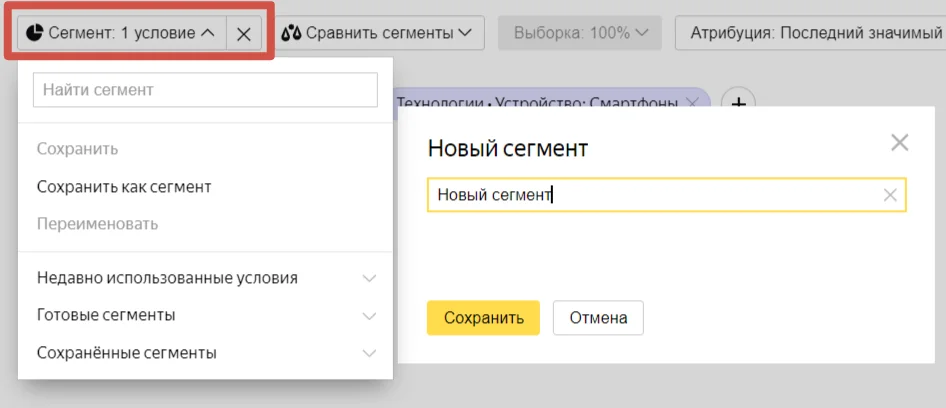This screenshot has width=946, height=408.
Task: Click the yellow Сохранить button
Action: (x=483, y=318)
